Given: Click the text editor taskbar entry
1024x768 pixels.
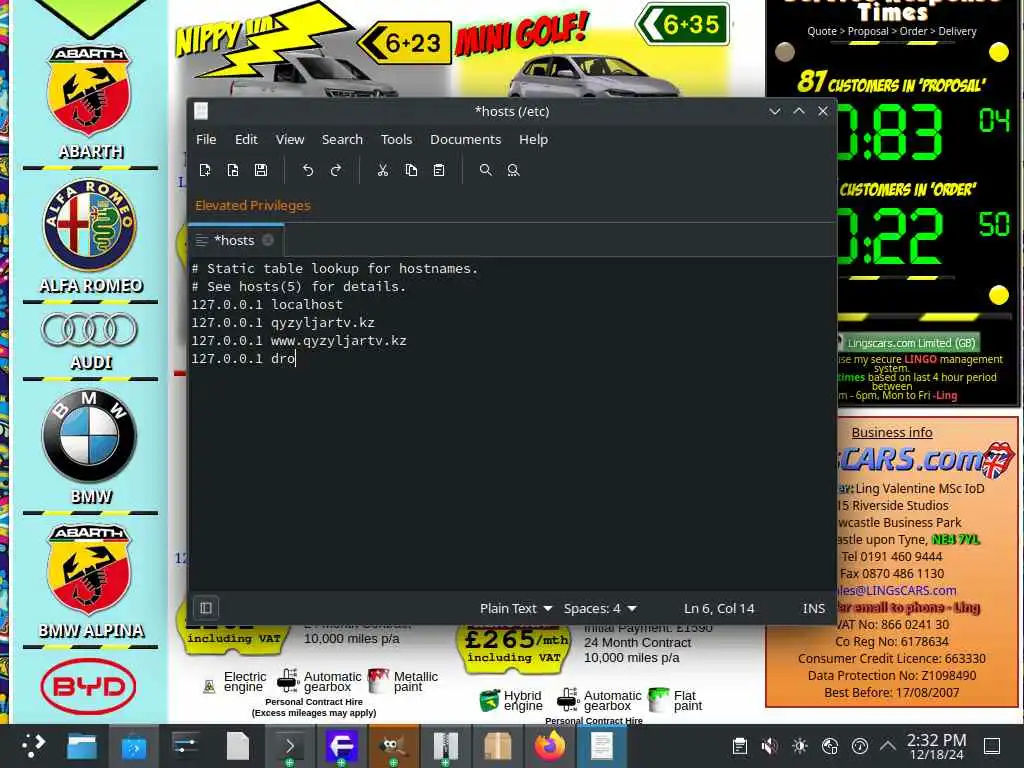Looking at the screenshot, I should pyautogui.click(x=601, y=745).
